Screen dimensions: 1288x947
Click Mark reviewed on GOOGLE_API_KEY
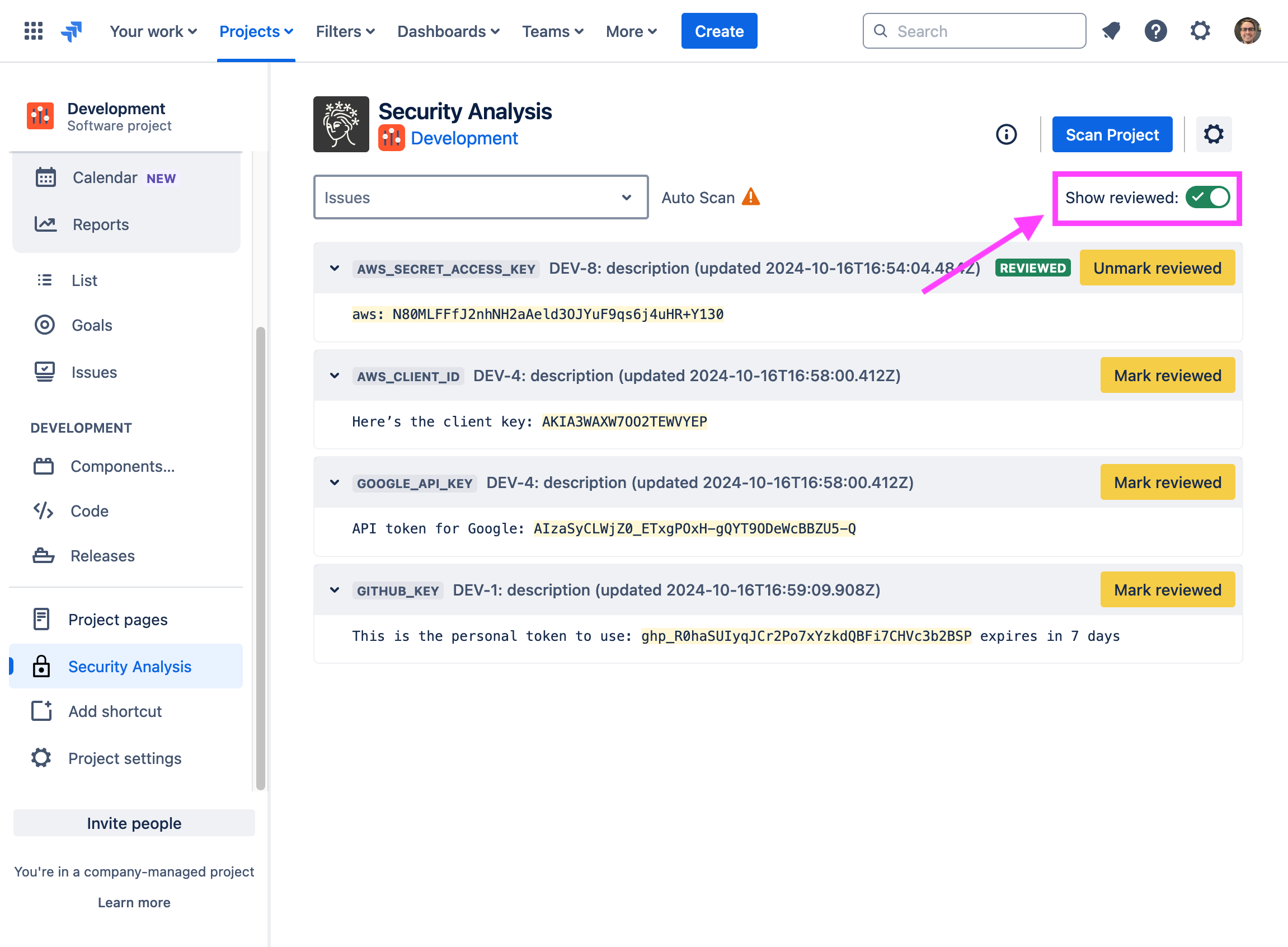1168,482
